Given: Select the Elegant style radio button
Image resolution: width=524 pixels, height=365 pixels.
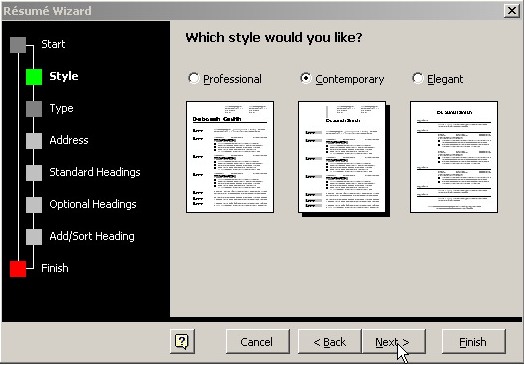Looking at the screenshot, I should click(x=418, y=79).
